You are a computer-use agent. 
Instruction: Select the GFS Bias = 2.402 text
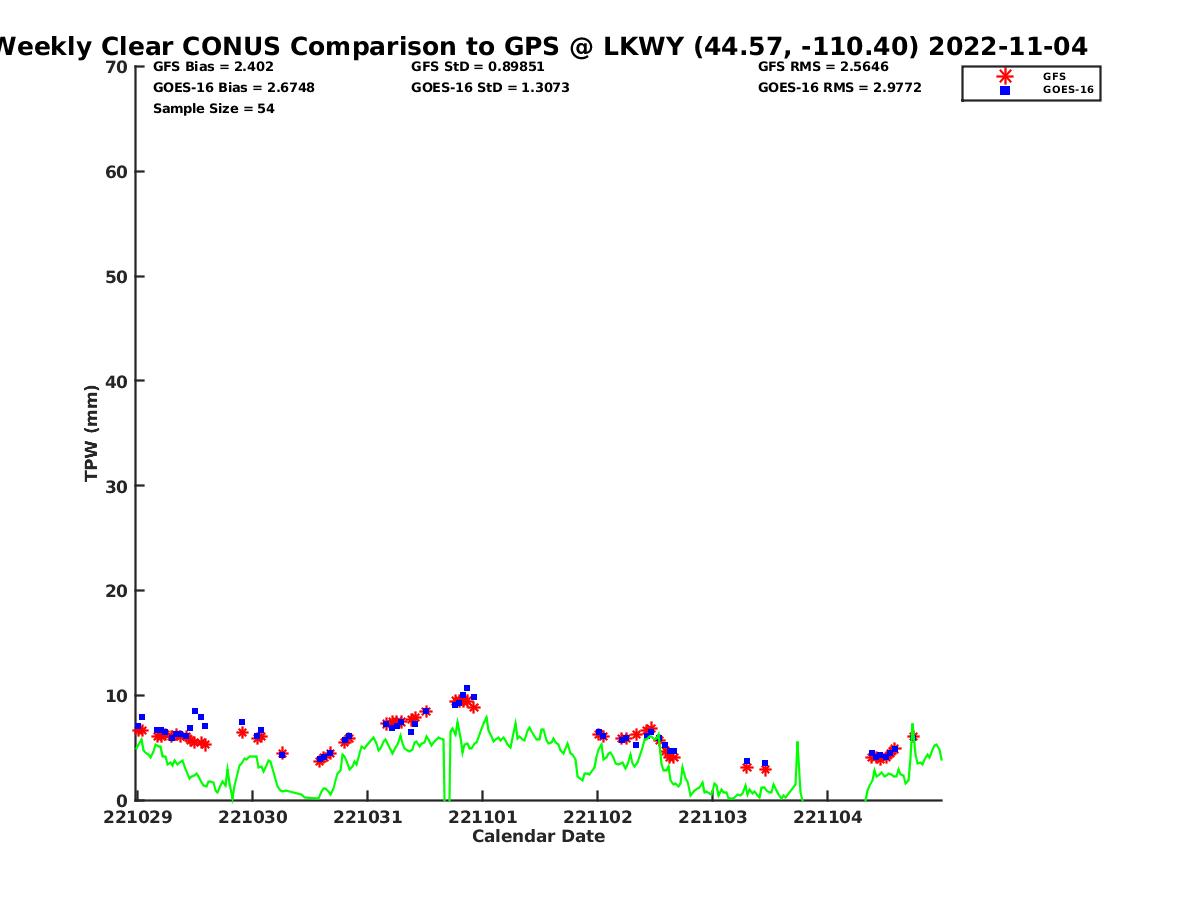pyautogui.click(x=213, y=67)
